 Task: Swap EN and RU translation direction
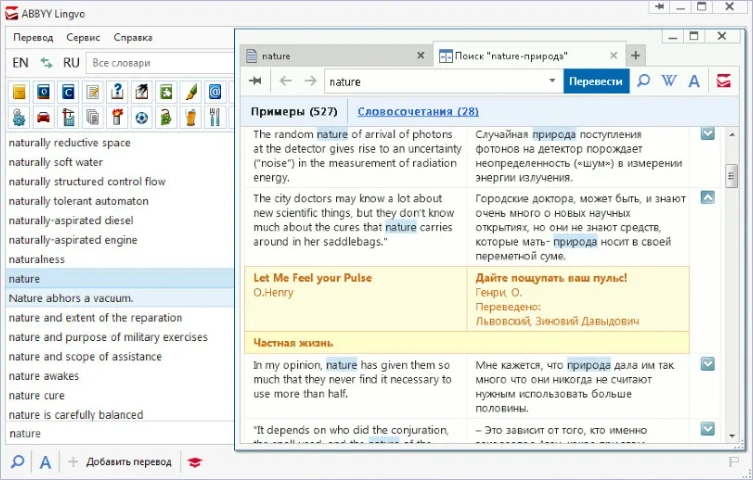[45, 62]
